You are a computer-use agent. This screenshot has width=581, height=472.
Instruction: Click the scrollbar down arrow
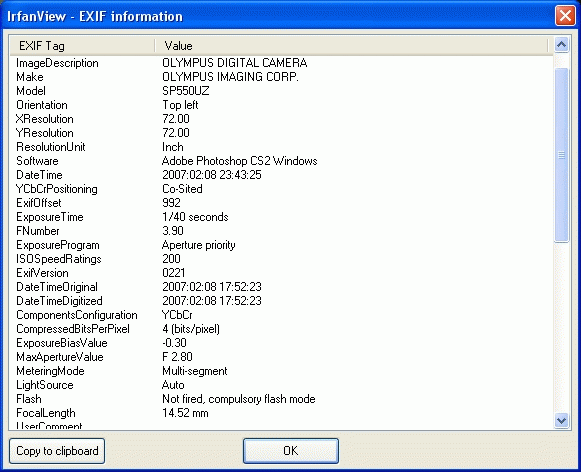click(561, 421)
